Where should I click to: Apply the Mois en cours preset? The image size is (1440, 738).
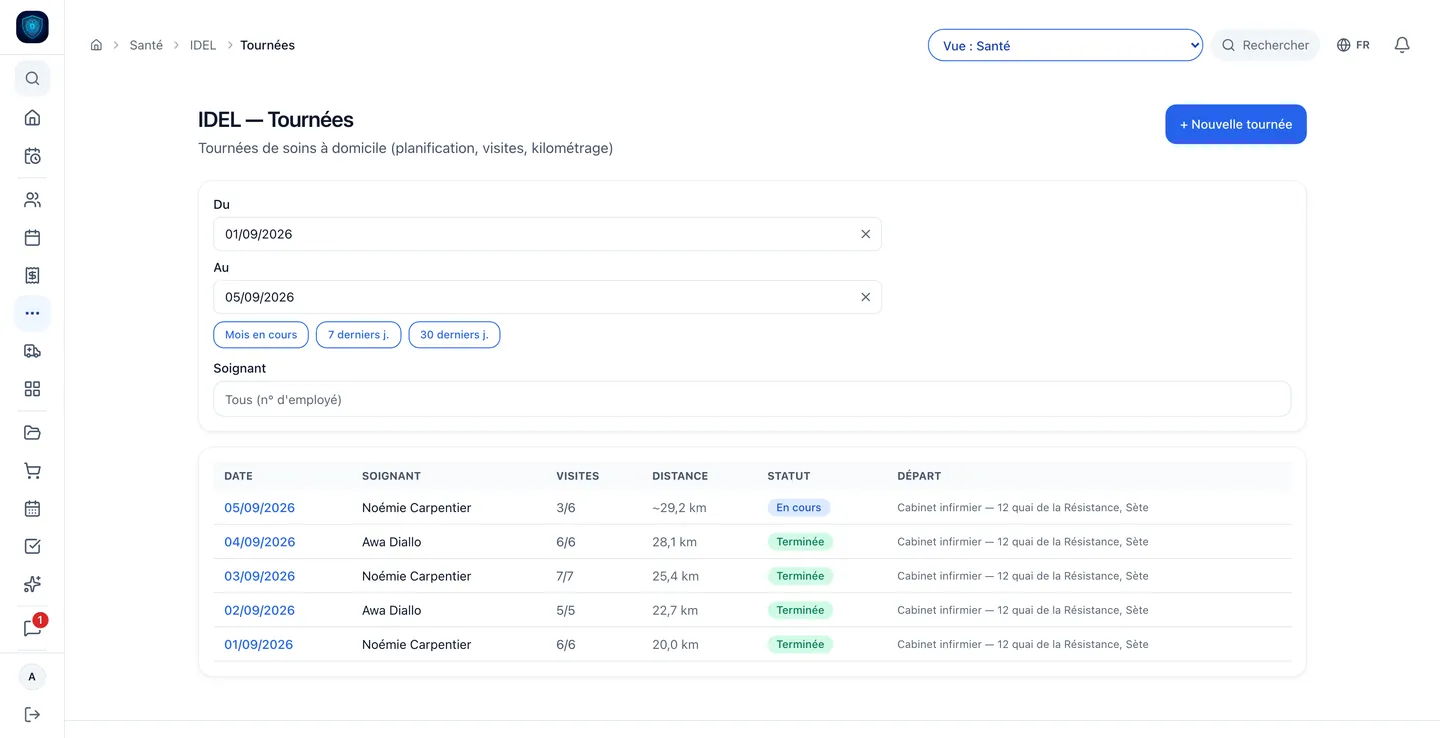tap(261, 335)
